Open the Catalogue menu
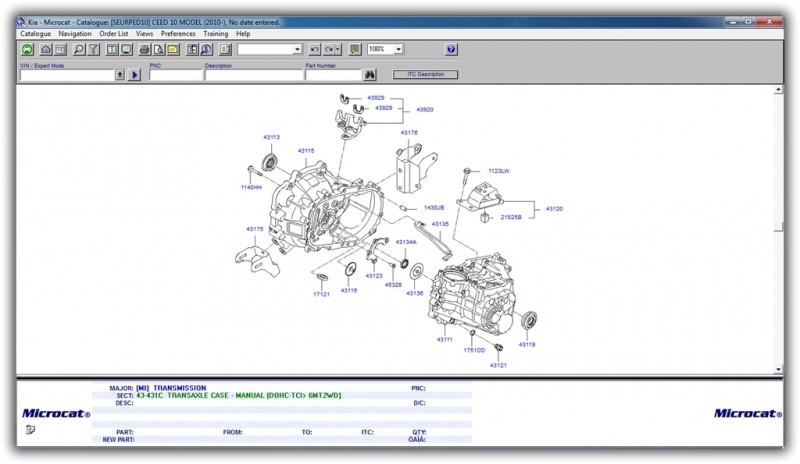Image resolution: width=800 pixels, height=464 pixels. [36, 34]
